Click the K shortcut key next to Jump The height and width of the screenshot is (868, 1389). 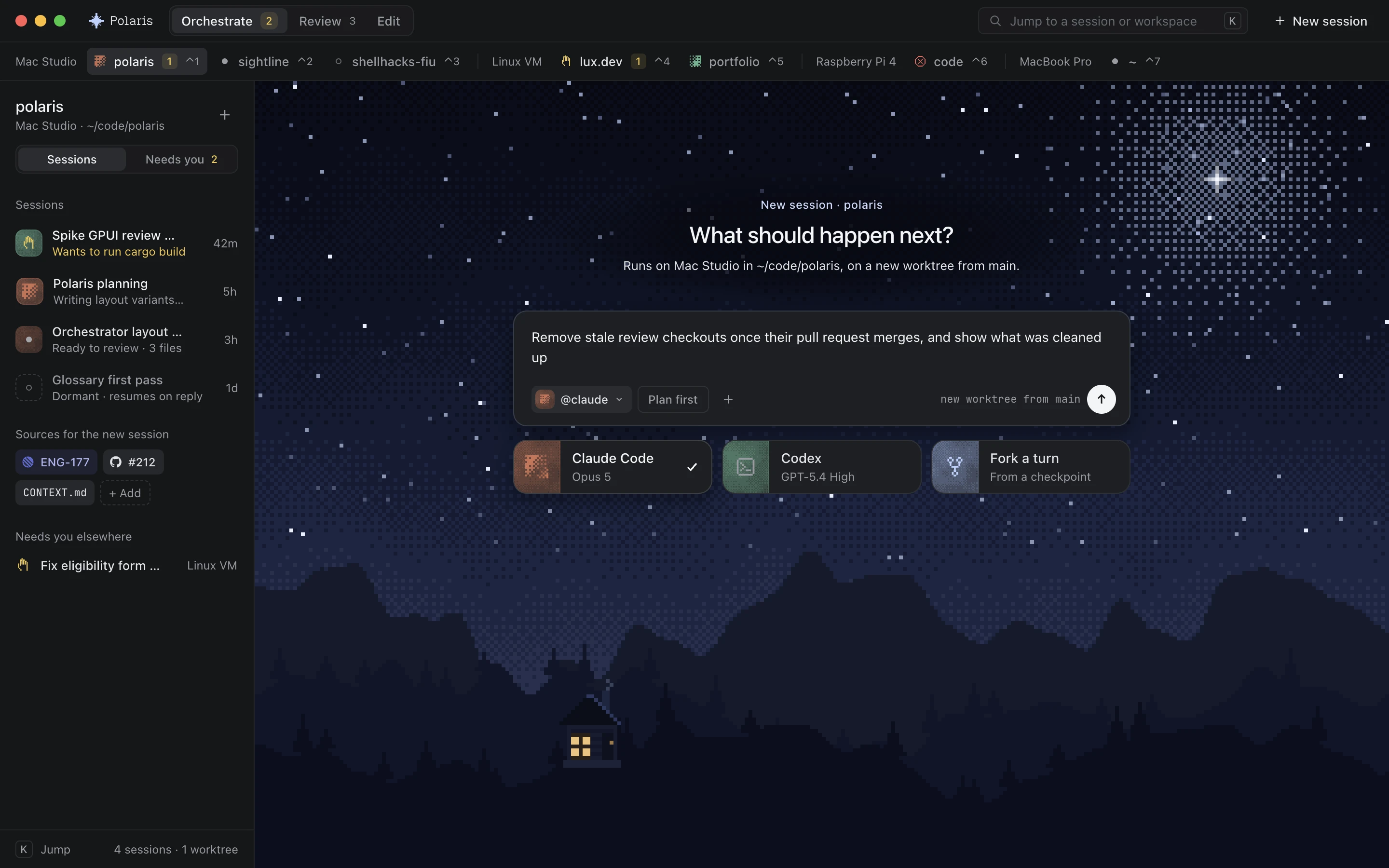[24, 849]
